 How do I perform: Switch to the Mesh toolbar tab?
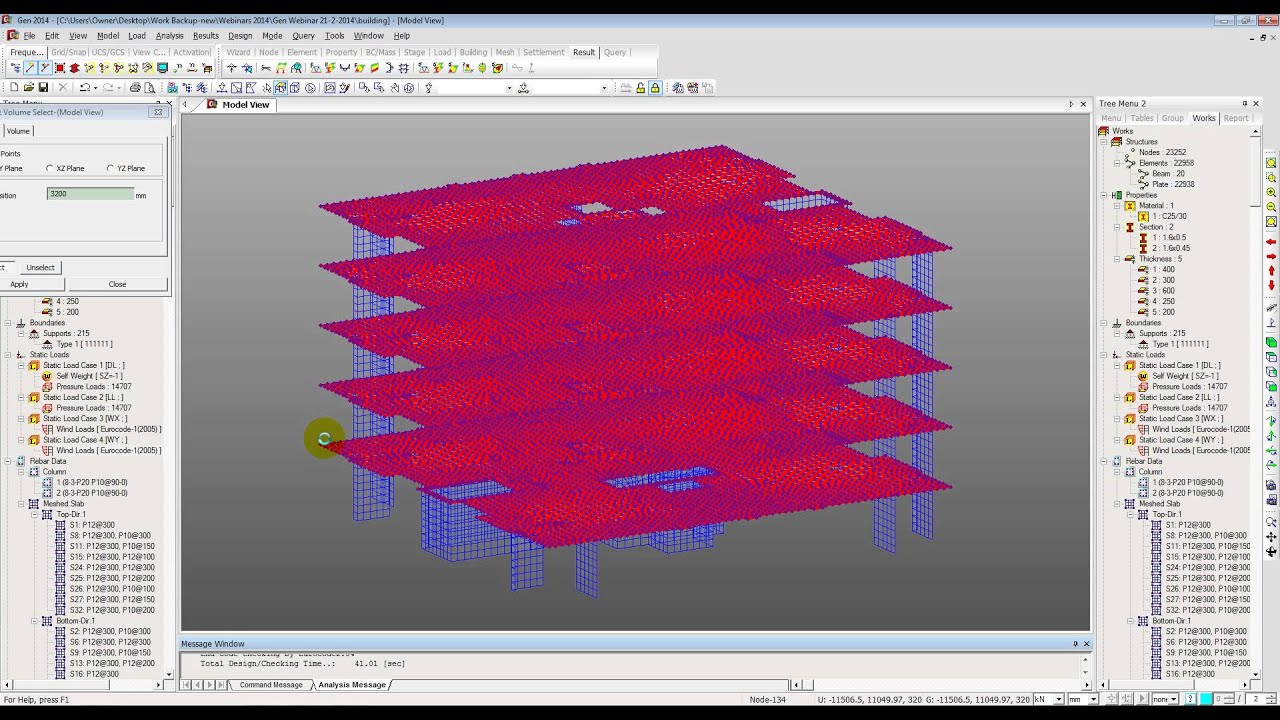tap(505, 52)
